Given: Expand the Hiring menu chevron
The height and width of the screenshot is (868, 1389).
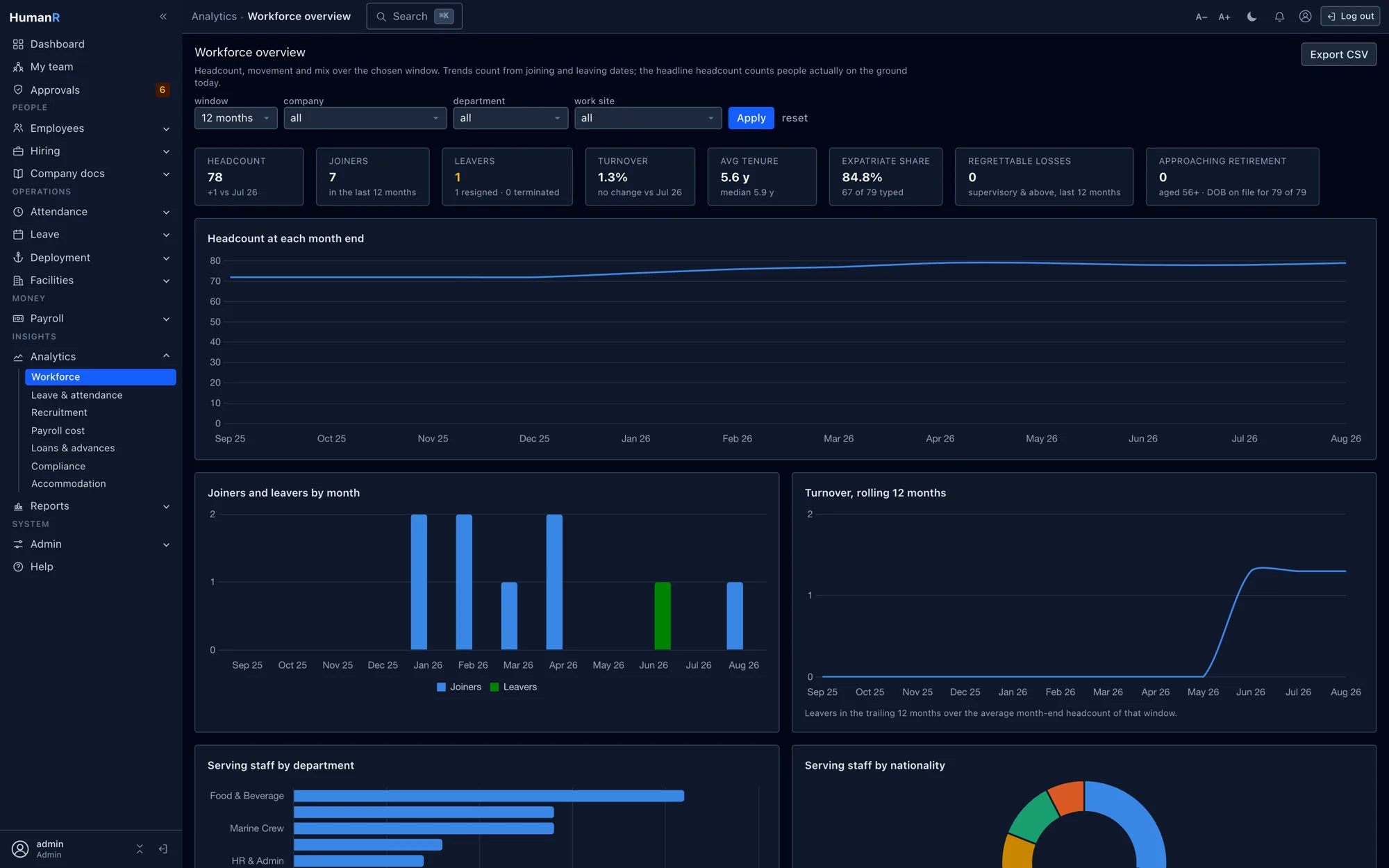Looking at the screenshot, I should point(166,151).
